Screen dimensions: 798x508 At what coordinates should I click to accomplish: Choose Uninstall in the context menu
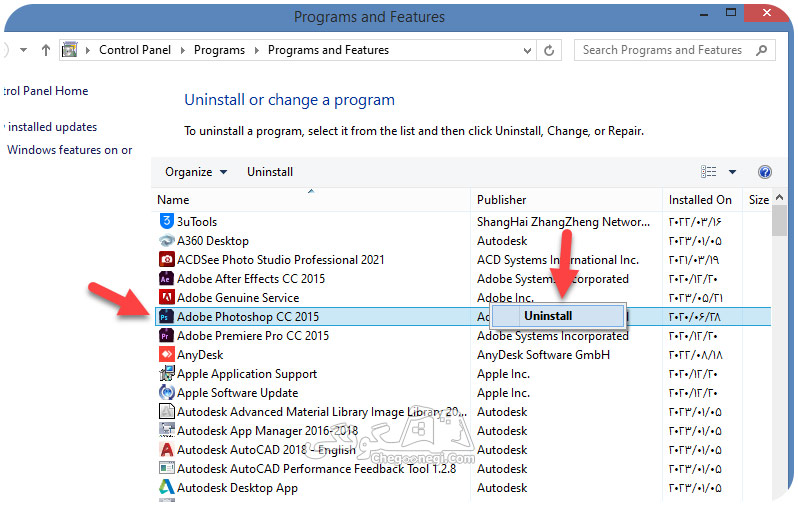tap(558, 316)
